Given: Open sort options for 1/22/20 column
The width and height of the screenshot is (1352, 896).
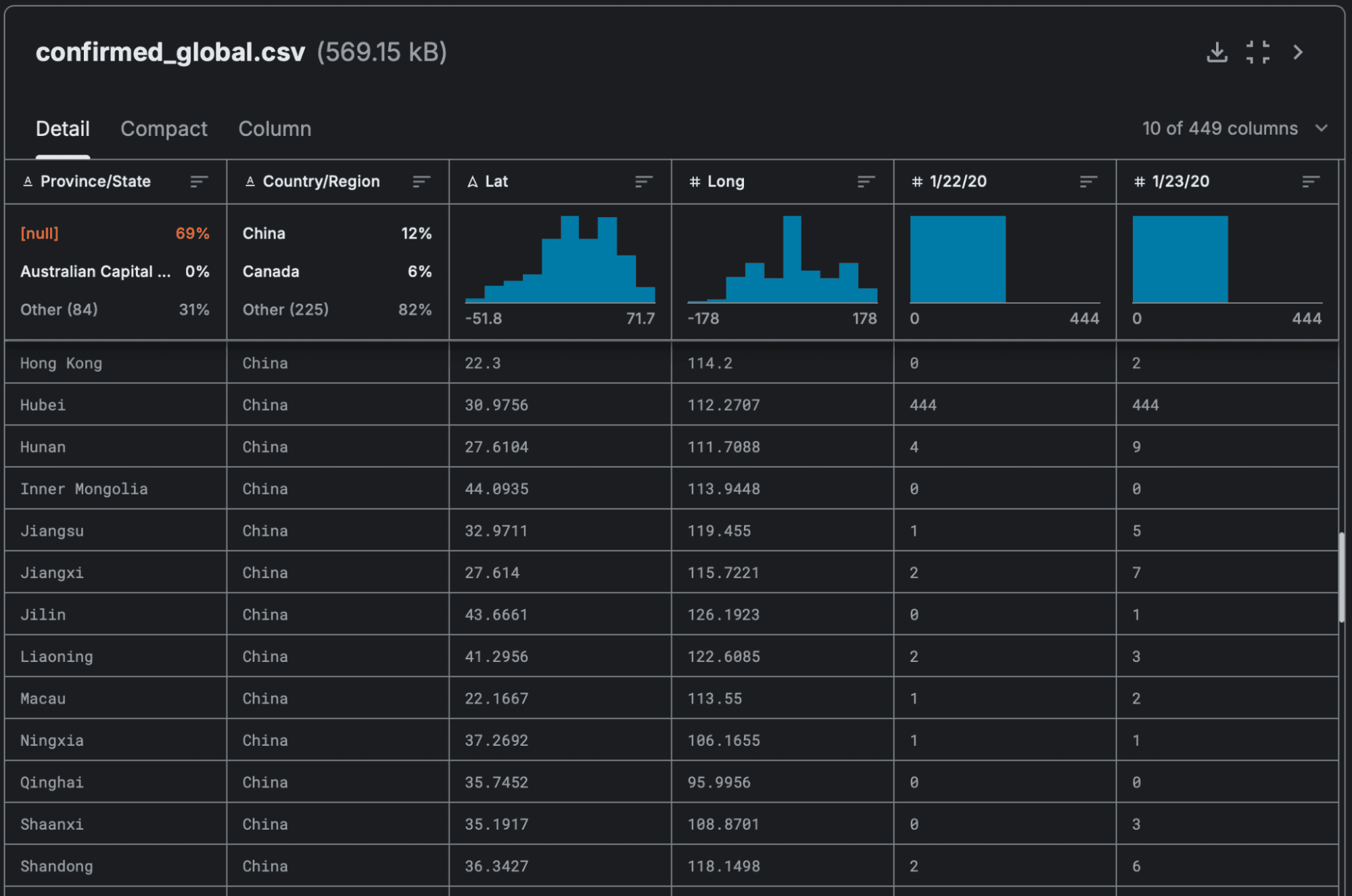Looking at the screenshot, I should (1088, 181).
